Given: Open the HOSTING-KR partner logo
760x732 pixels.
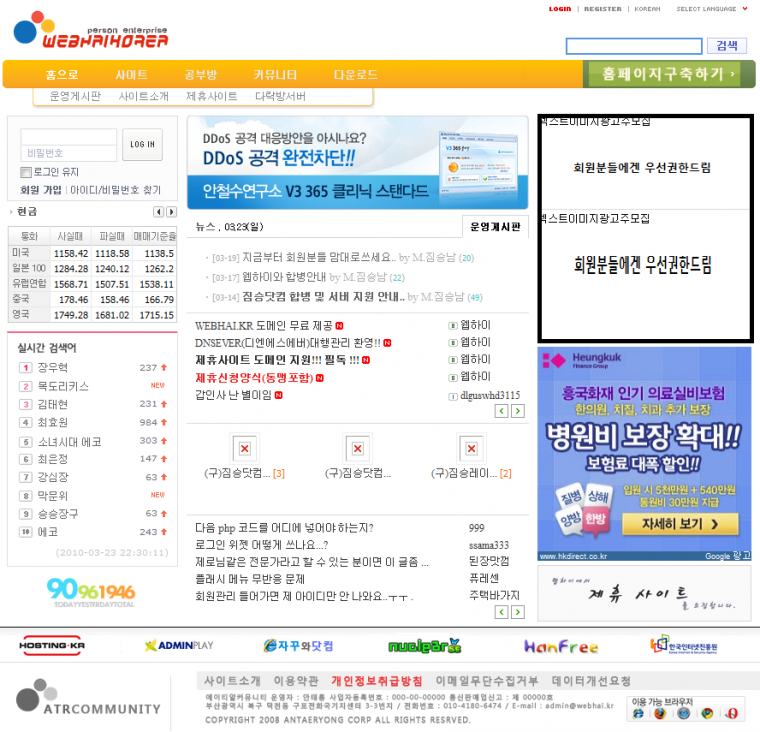Looking at the screenshot, I should click(52, 645).
